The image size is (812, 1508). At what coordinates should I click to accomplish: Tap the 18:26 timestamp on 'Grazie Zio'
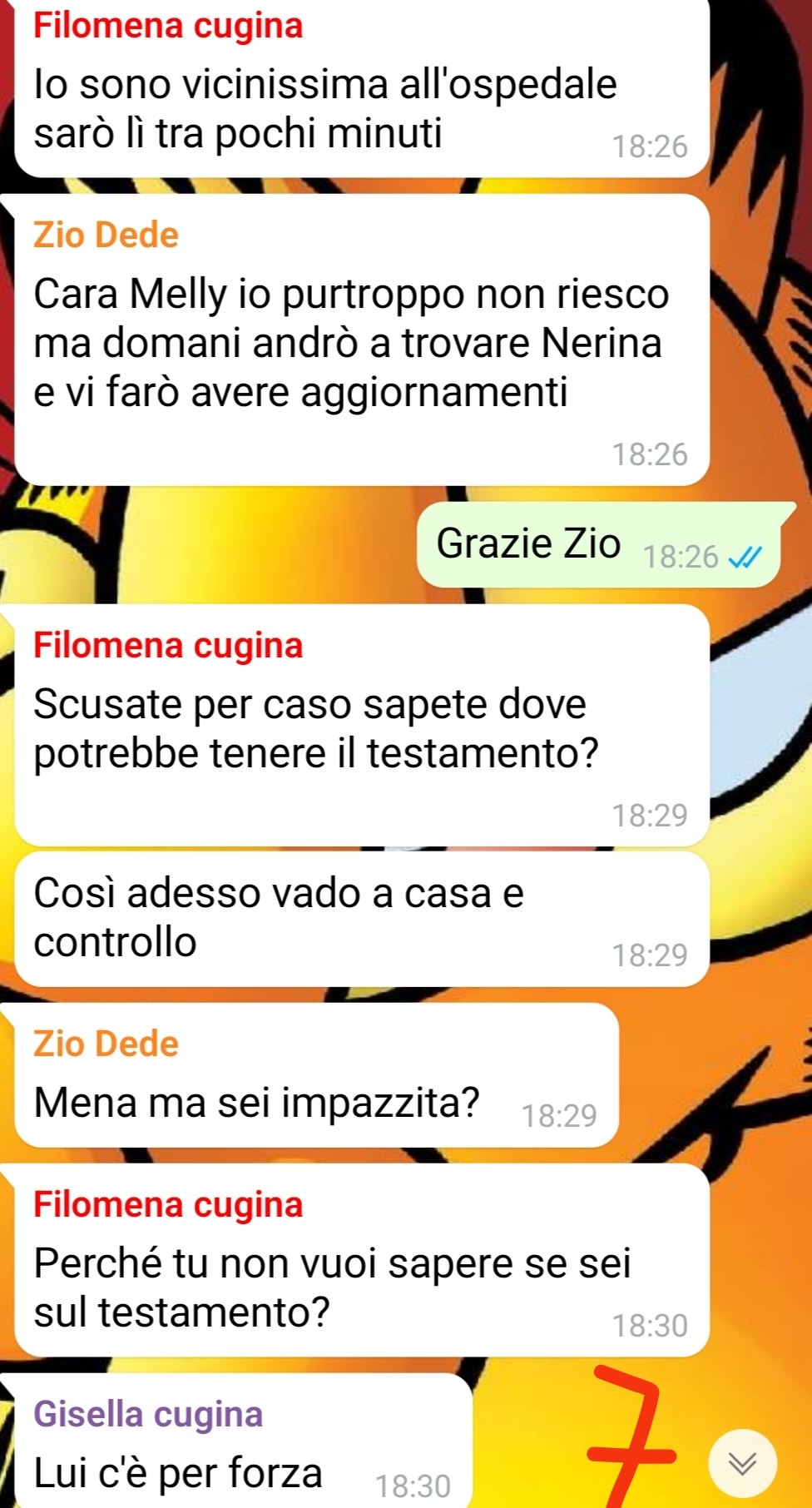(x=681, y=557)
